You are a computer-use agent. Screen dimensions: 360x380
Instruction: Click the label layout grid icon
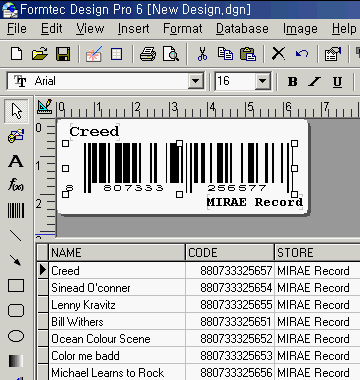[x=116, y=54]
